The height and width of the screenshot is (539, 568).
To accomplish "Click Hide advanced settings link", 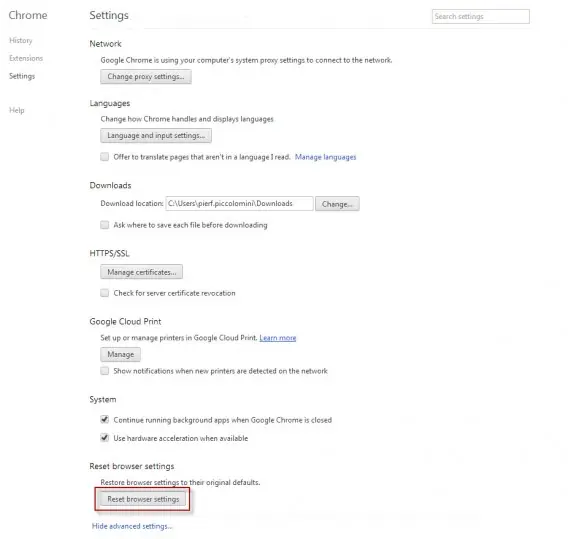I will click(x=132, y=526).
